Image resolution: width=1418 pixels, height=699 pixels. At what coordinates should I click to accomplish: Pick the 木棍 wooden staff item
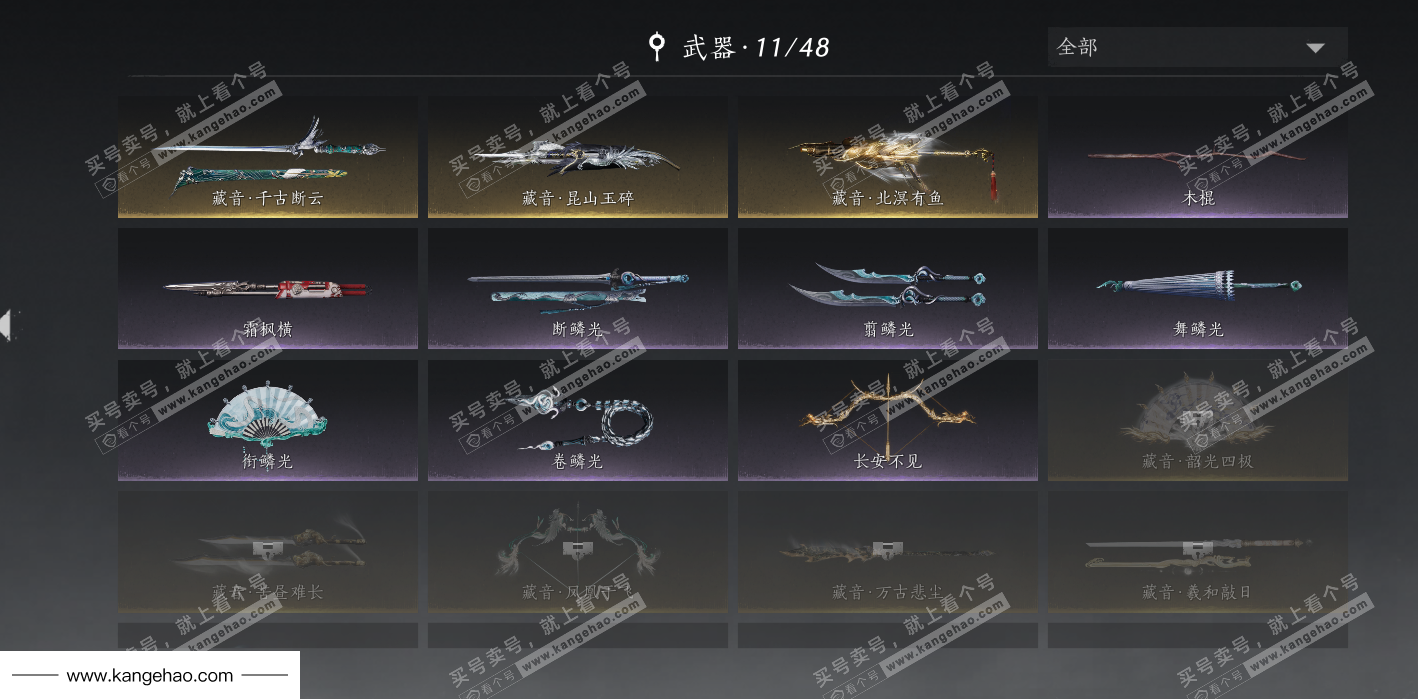point(1198,157)
